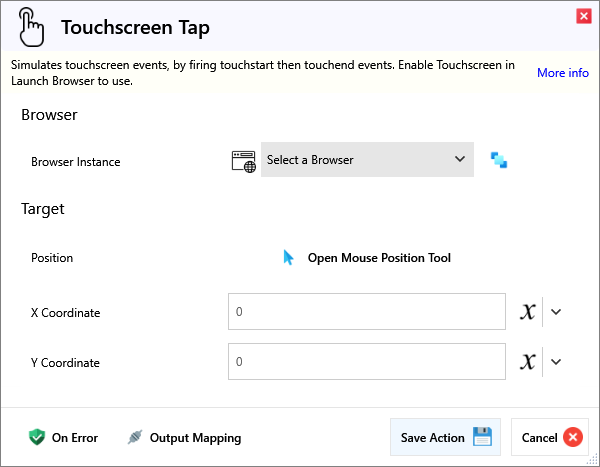Click the green On Error shield icon
This screenshot has height=467, width=600.
(37, 437)
